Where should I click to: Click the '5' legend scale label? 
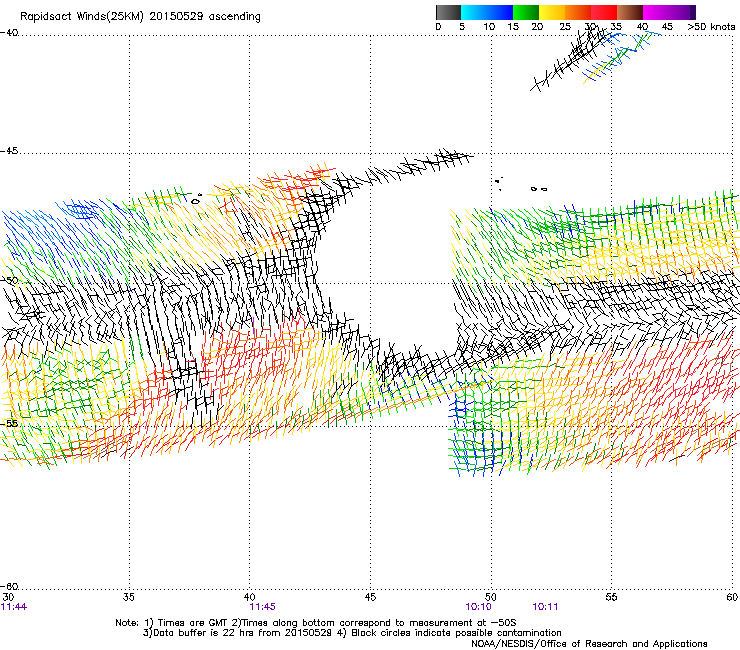462,27
